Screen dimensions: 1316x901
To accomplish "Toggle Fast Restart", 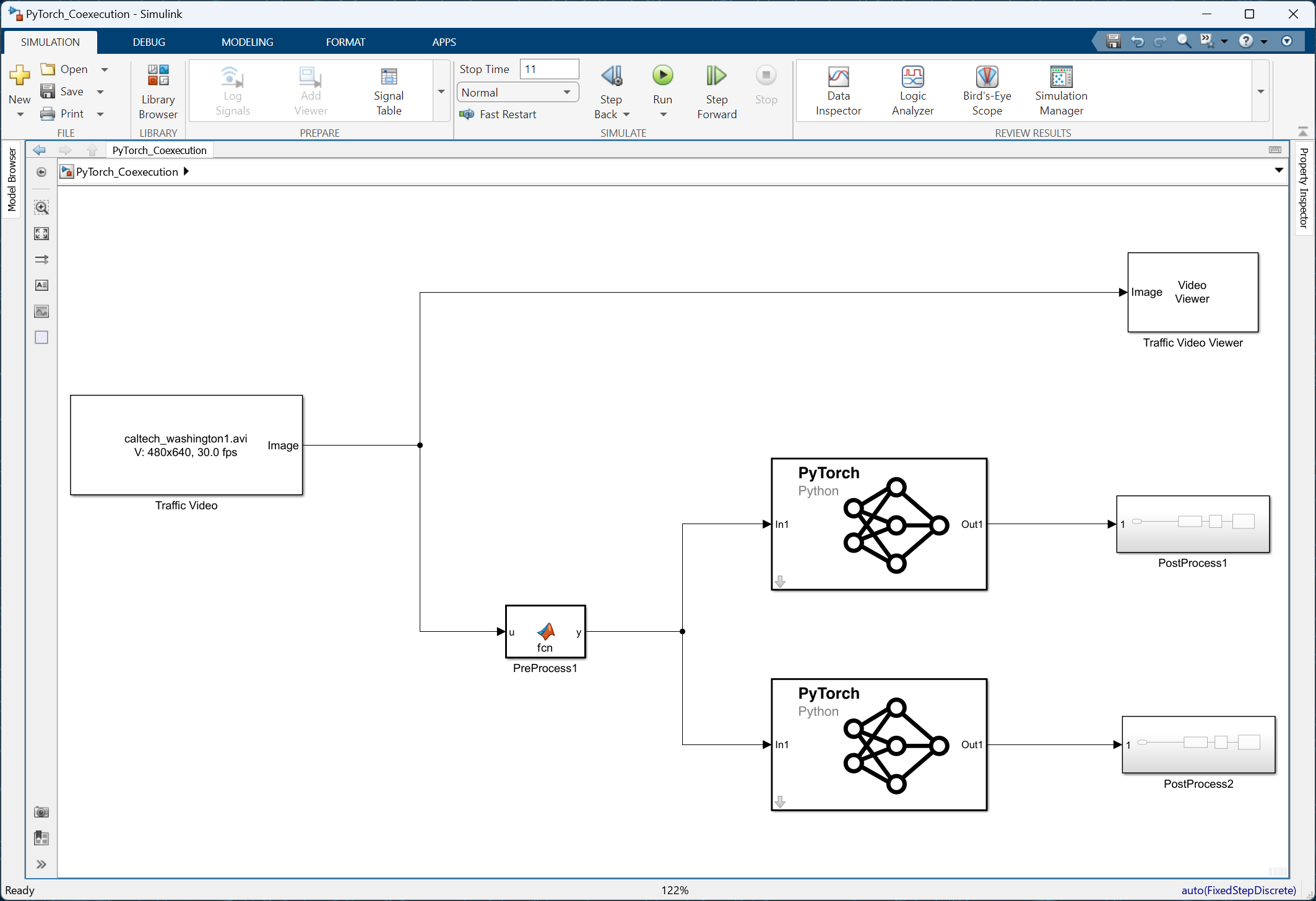I will [x=498, y=114].
